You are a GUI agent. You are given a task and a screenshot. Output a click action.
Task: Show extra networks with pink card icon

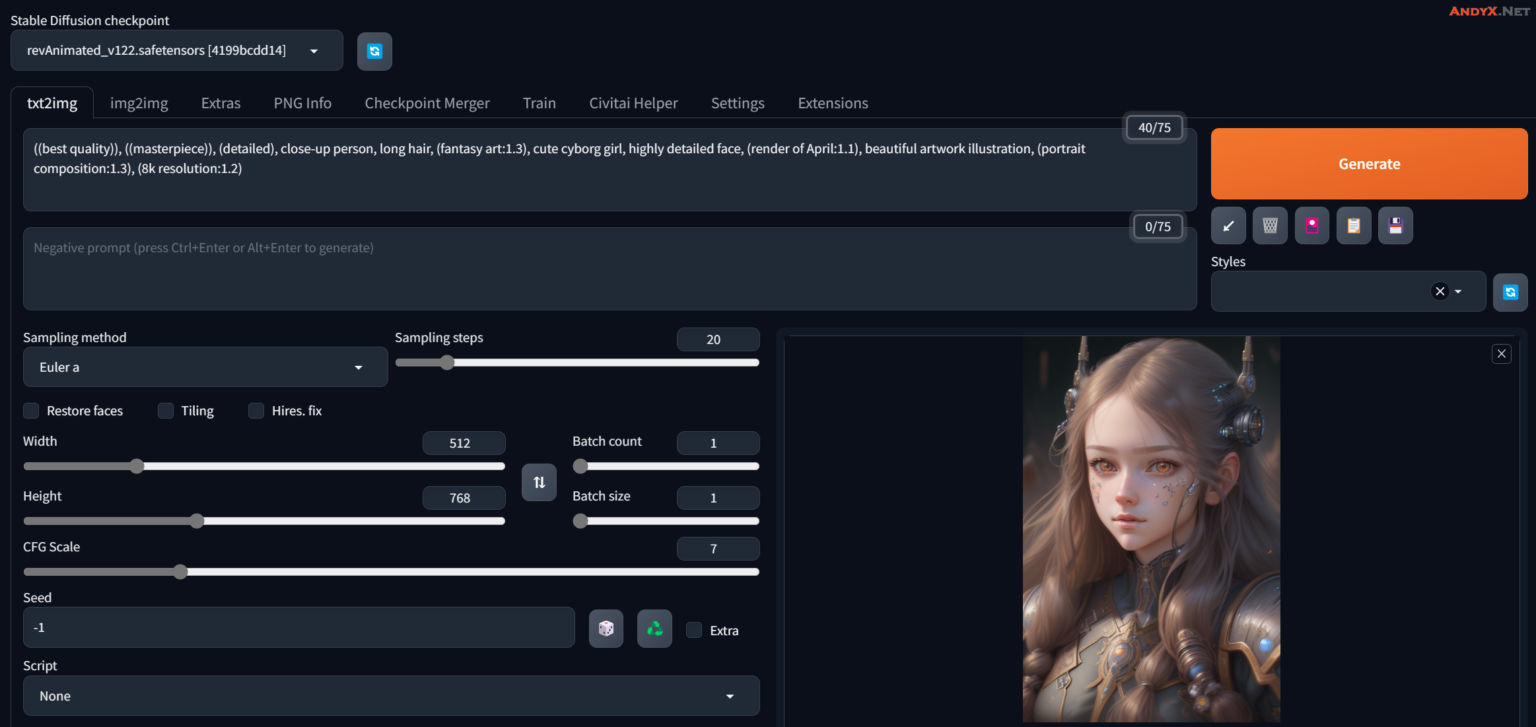point(1312,226)
